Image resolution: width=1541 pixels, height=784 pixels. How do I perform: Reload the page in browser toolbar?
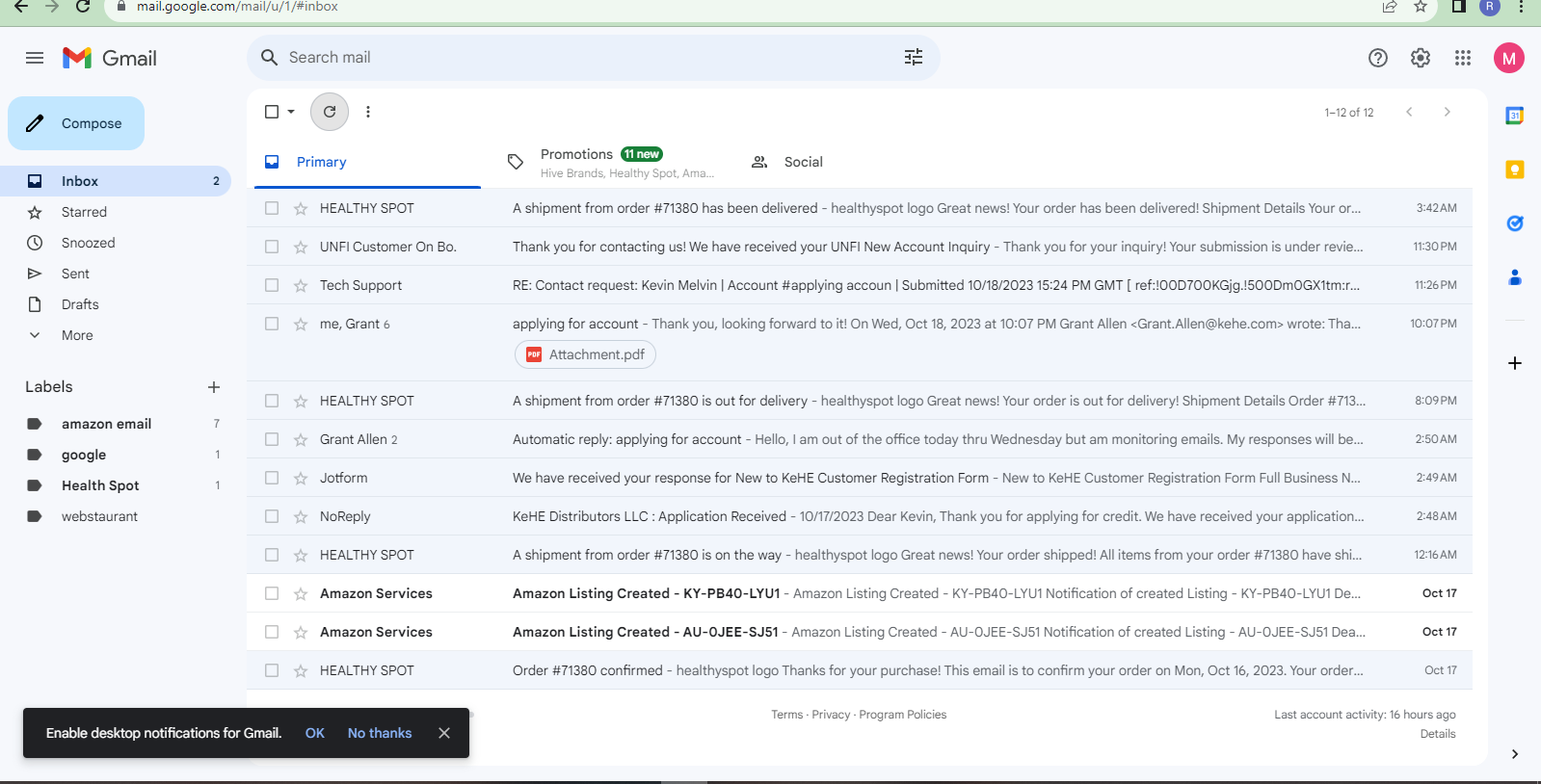pyautogui.click(x=83, y=6)
